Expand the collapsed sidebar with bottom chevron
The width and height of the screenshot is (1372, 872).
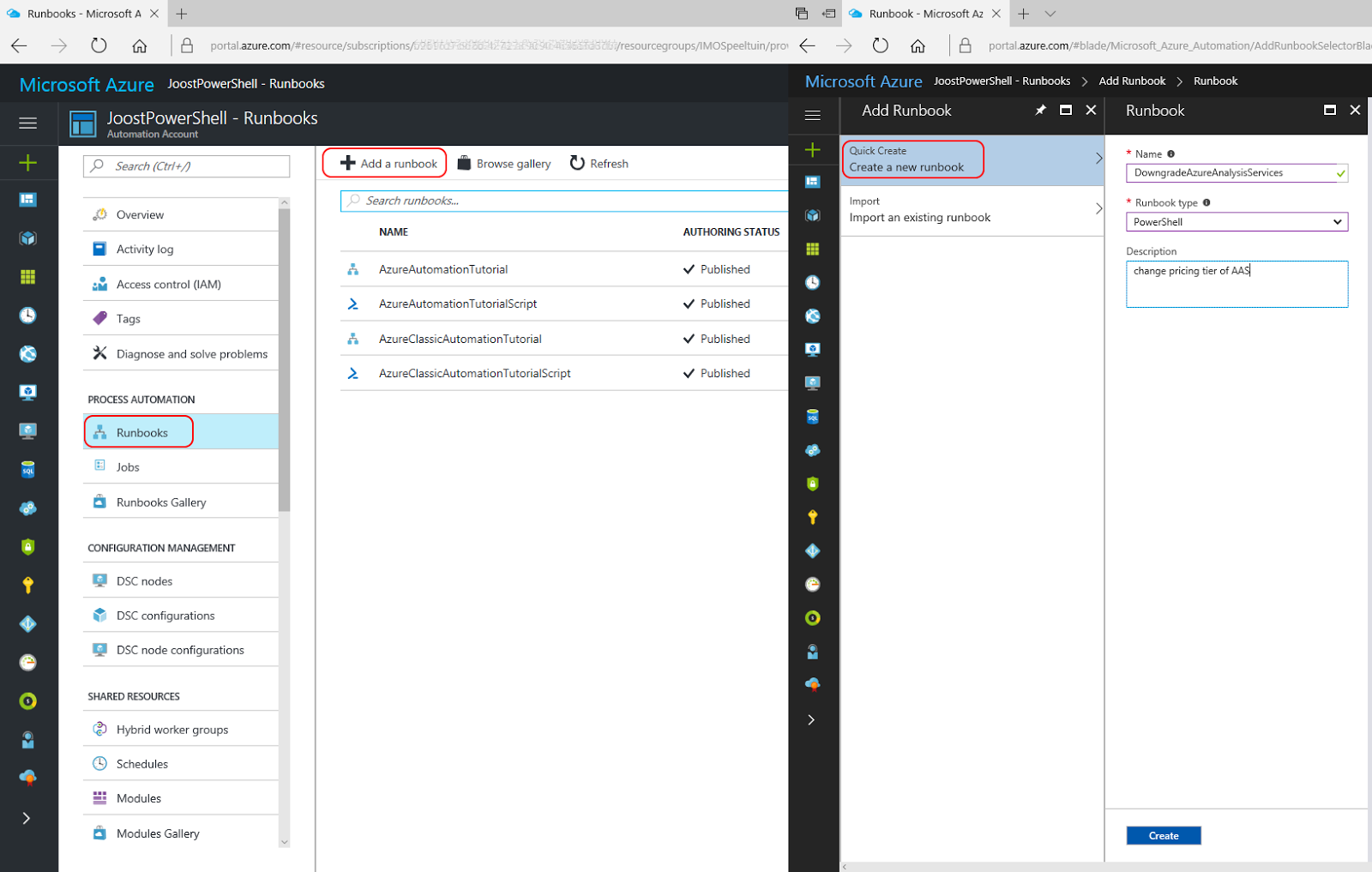coord(28,818)
